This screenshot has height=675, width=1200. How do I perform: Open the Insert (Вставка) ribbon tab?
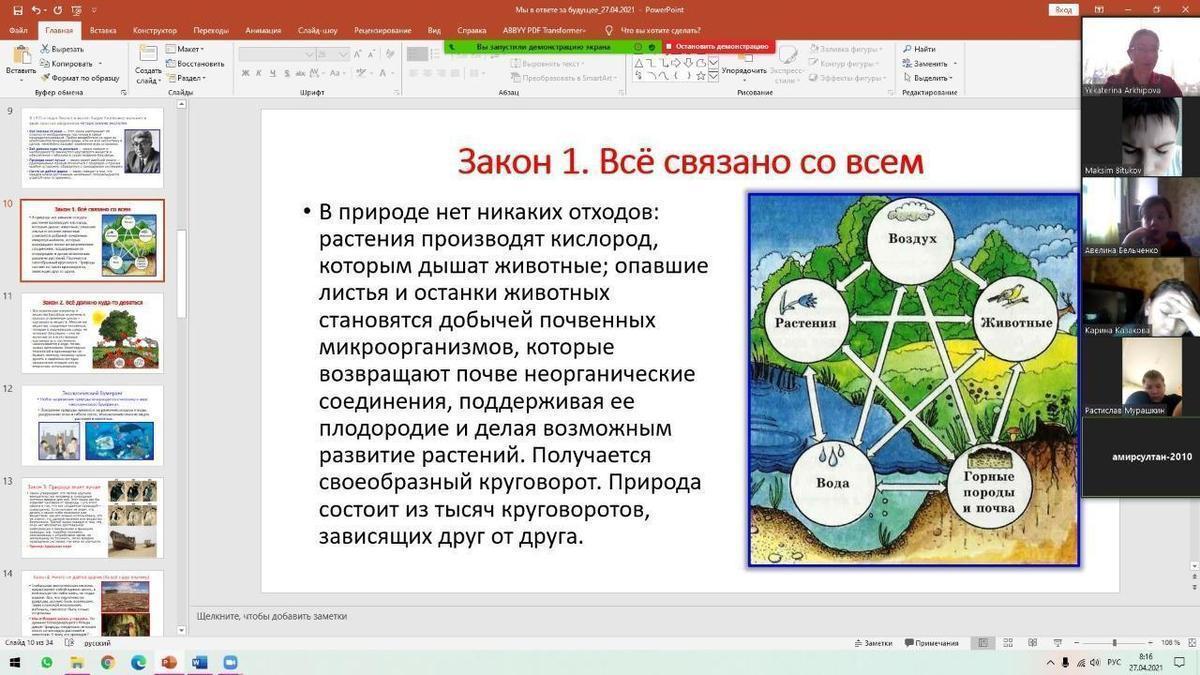[103, 30]
